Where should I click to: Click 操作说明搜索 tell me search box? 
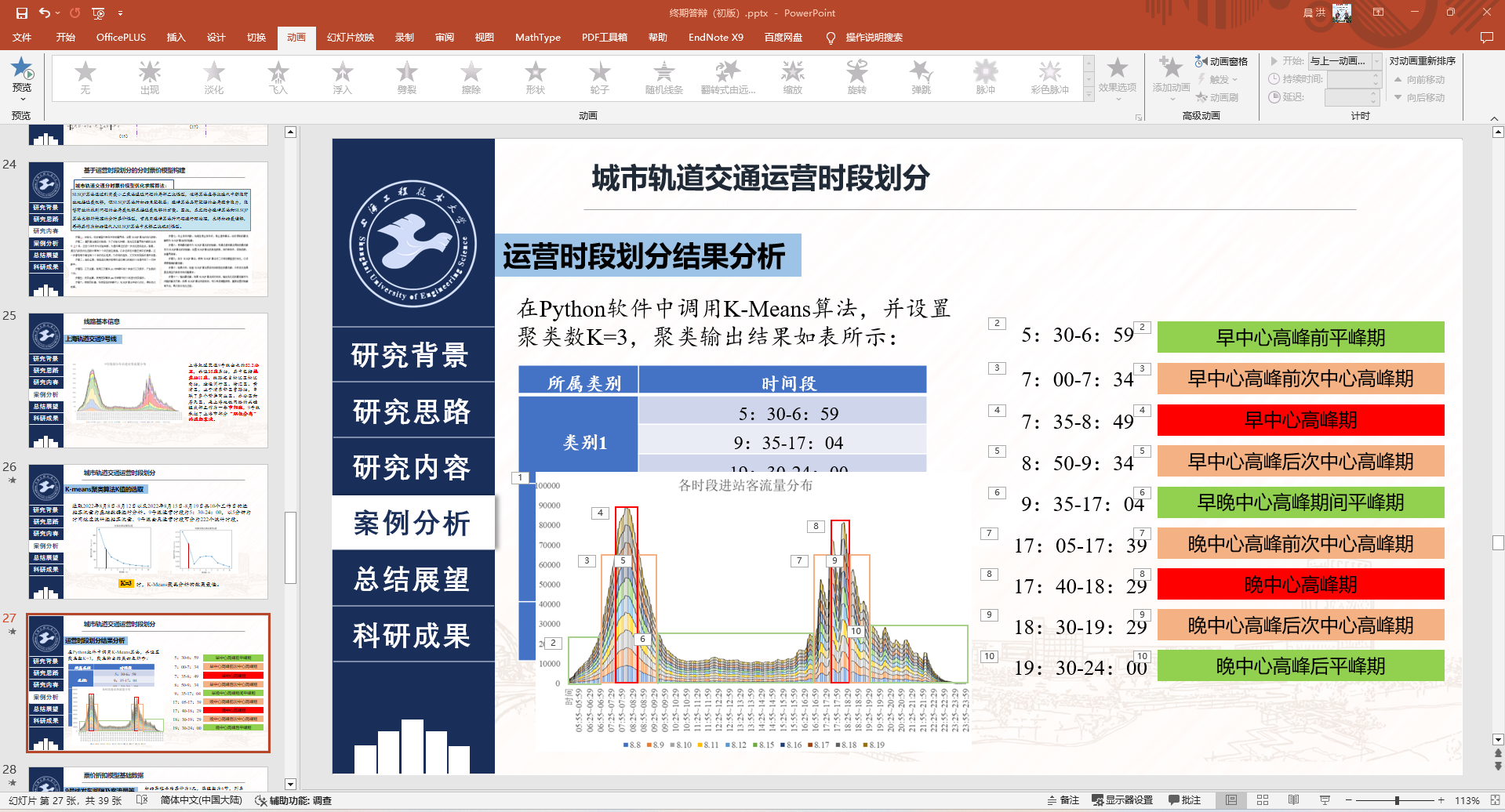865,38
